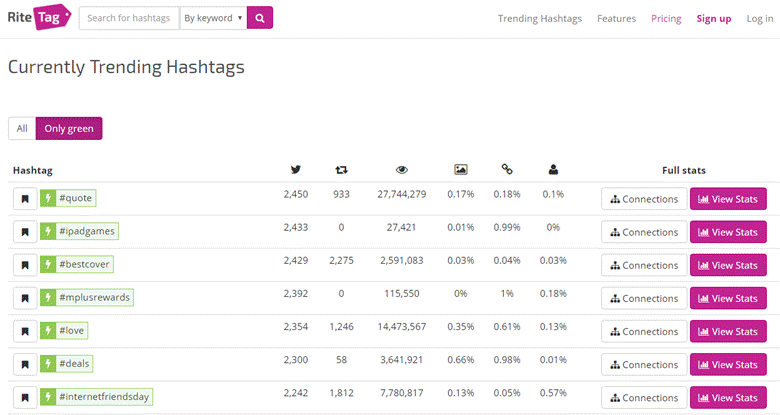Go to the Pricing page

pos(666,19)
